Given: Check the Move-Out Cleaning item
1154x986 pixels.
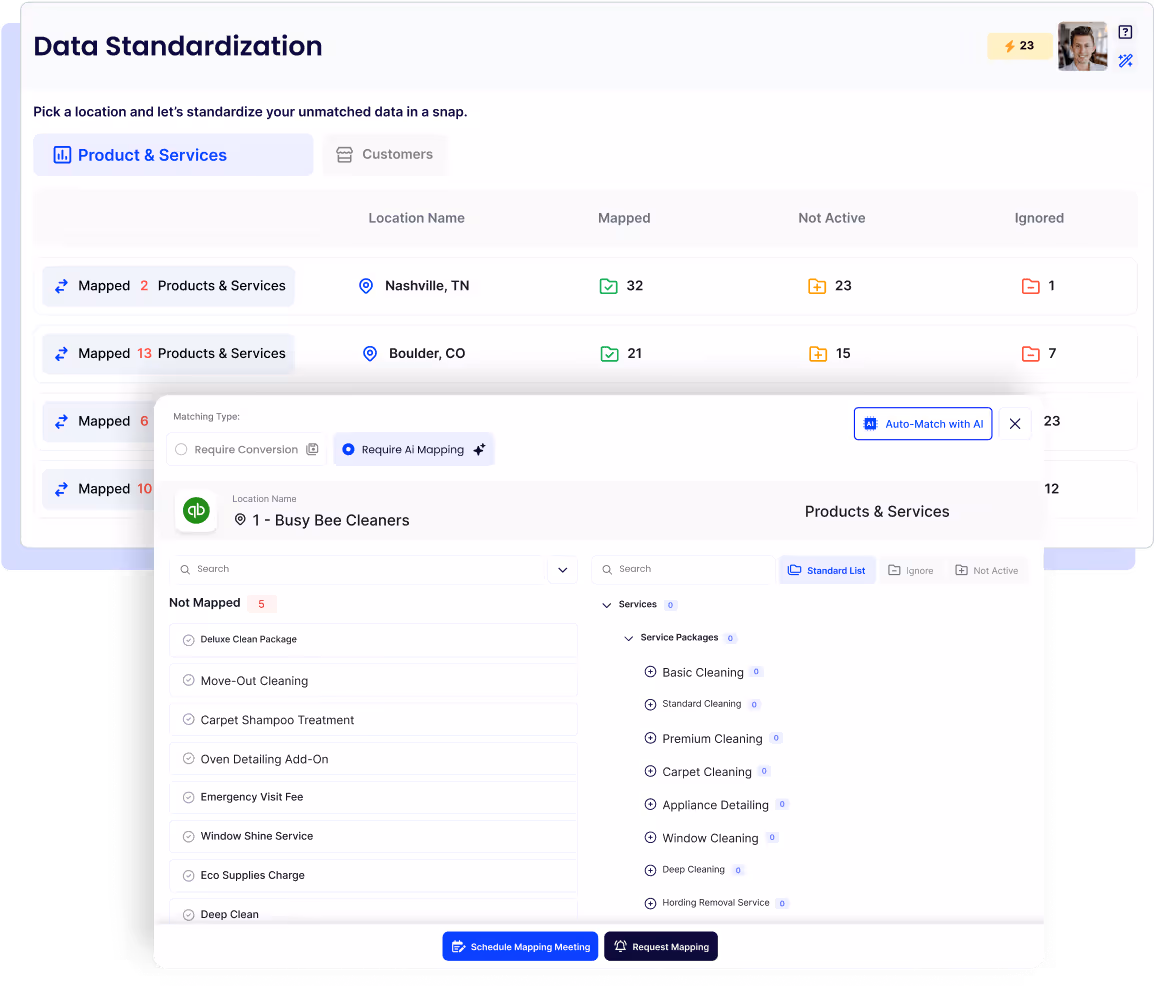Looking at the screenshot, I should (188, 680).
